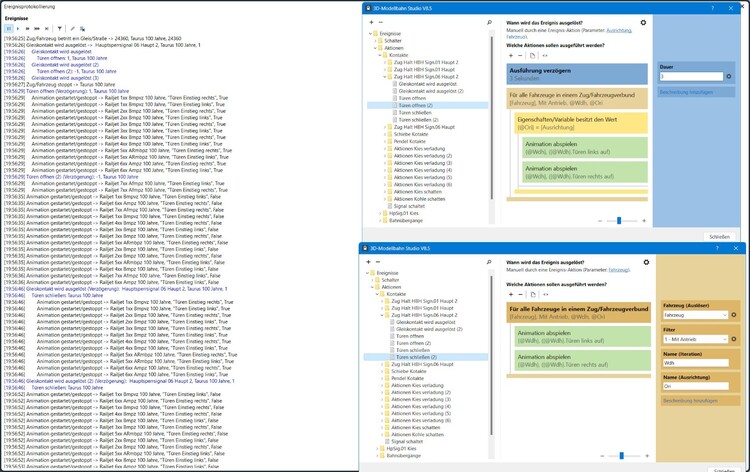The height and width of the screenshot is (472, 750).
Task: Select Türen öffnen in the lower event tree
Action: pos(410,336)
